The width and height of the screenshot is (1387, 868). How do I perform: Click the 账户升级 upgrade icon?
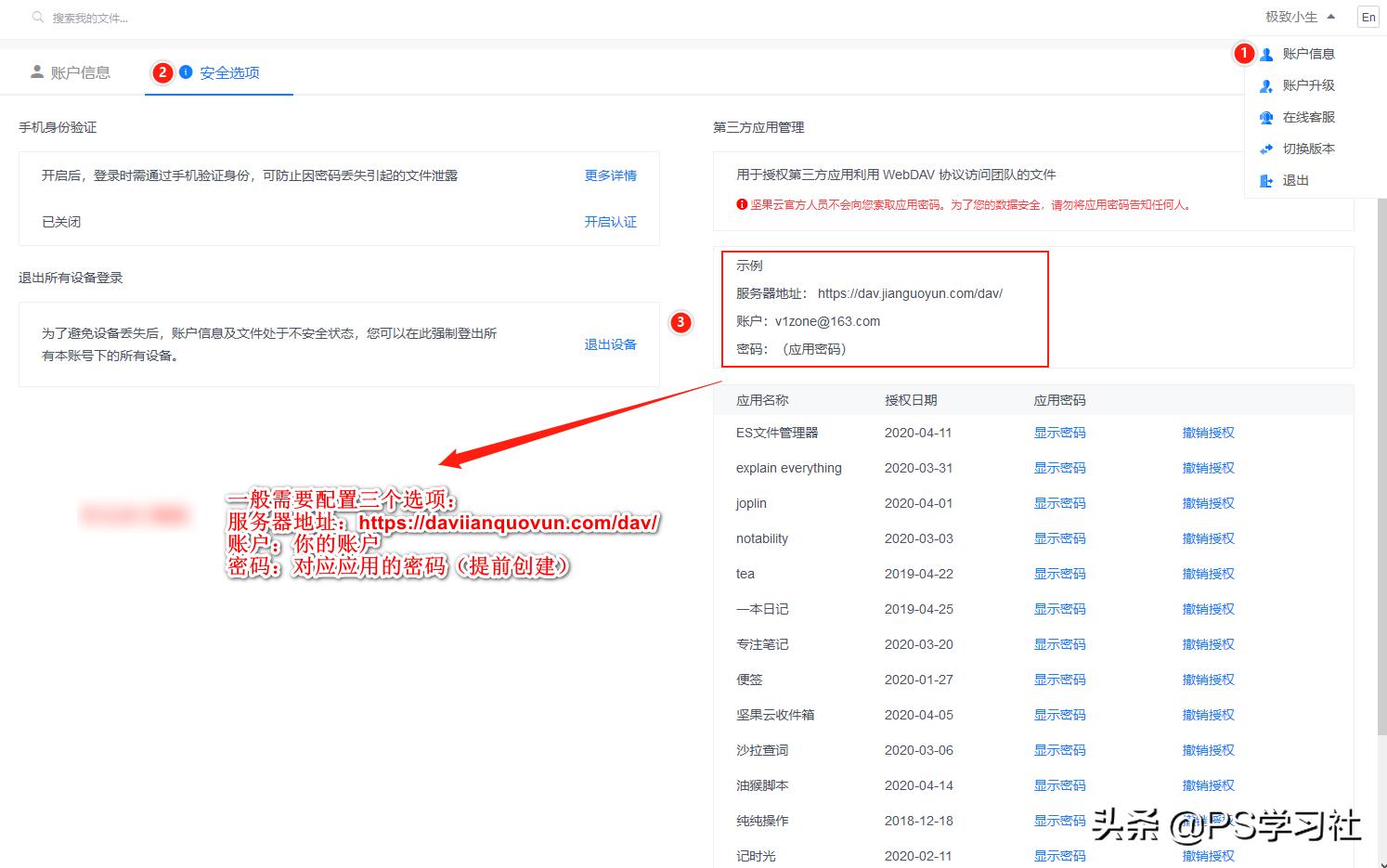tap(1266, 85)
